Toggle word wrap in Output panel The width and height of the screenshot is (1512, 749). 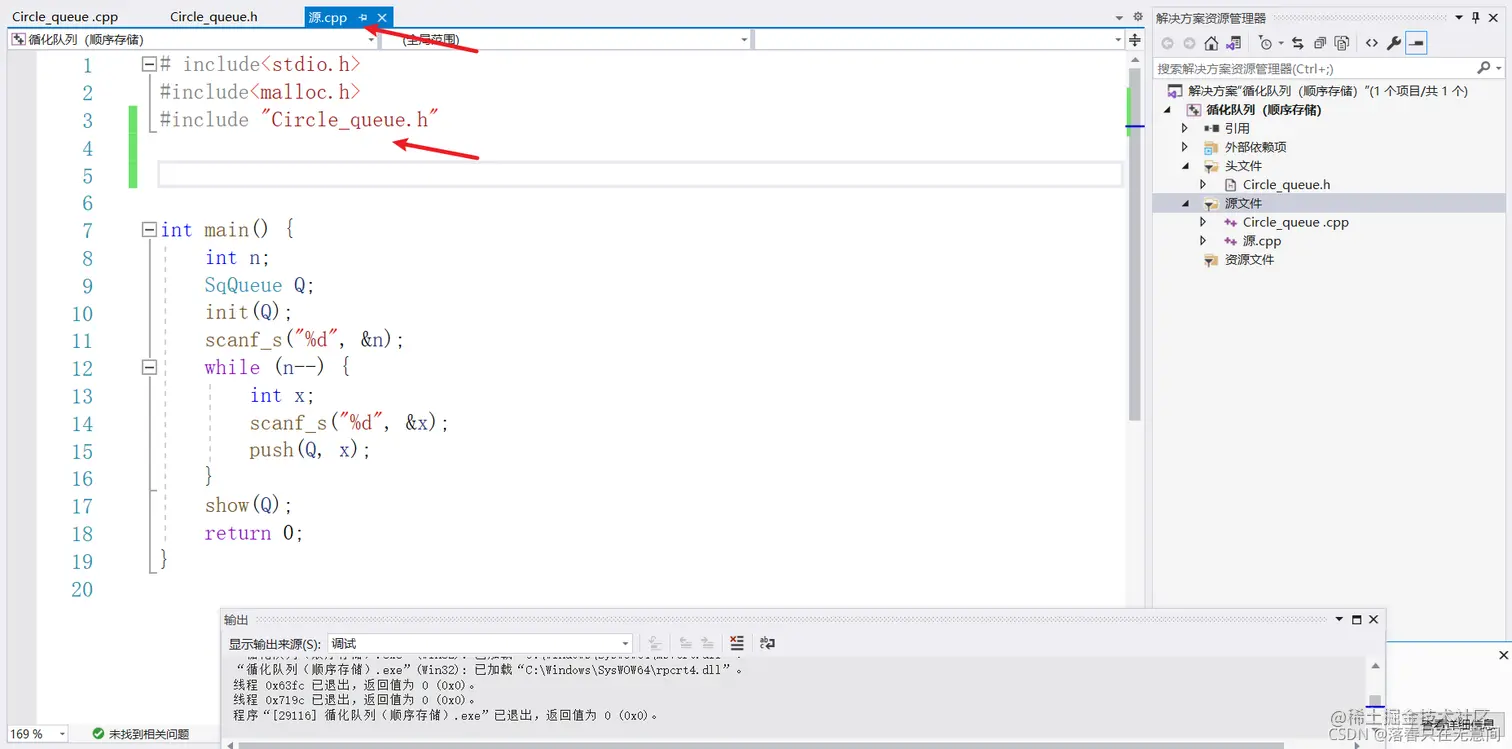[768, 643]
